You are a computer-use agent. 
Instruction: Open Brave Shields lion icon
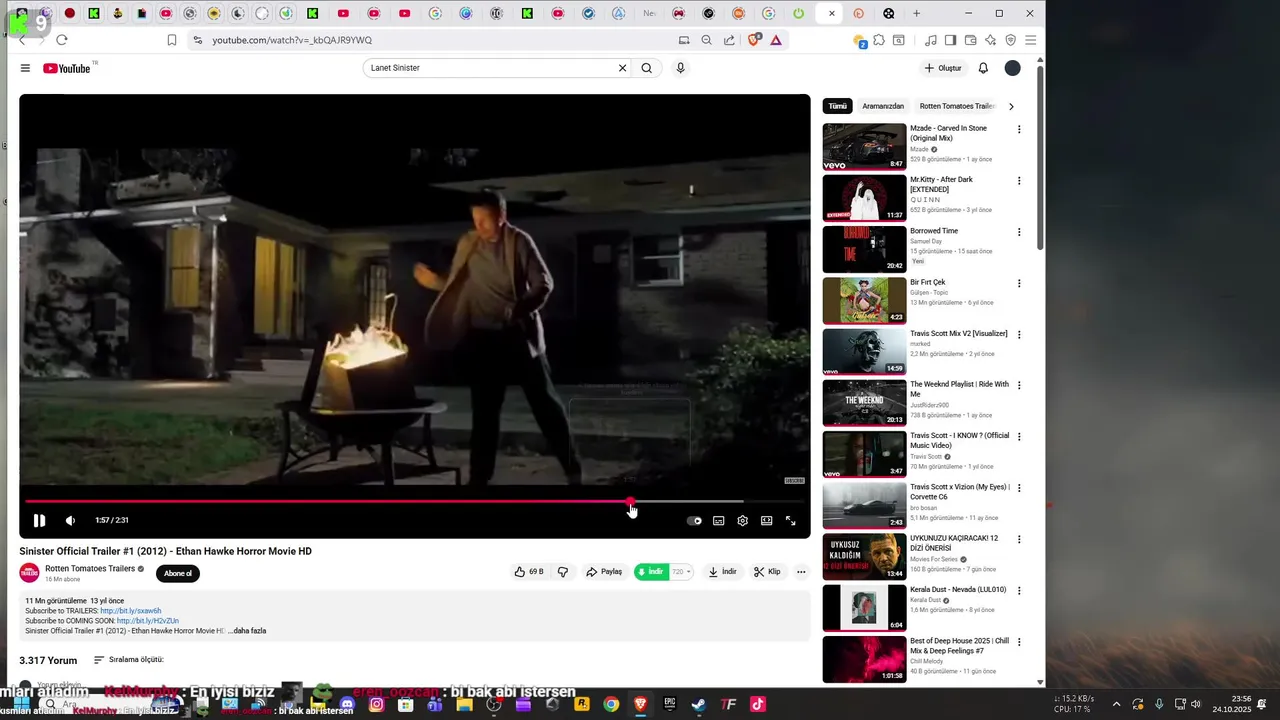tap(754, 40)
